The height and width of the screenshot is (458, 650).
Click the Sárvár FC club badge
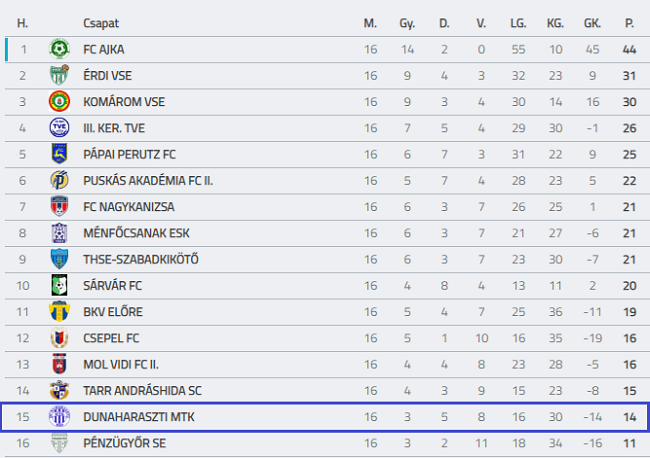pos(59,285)
